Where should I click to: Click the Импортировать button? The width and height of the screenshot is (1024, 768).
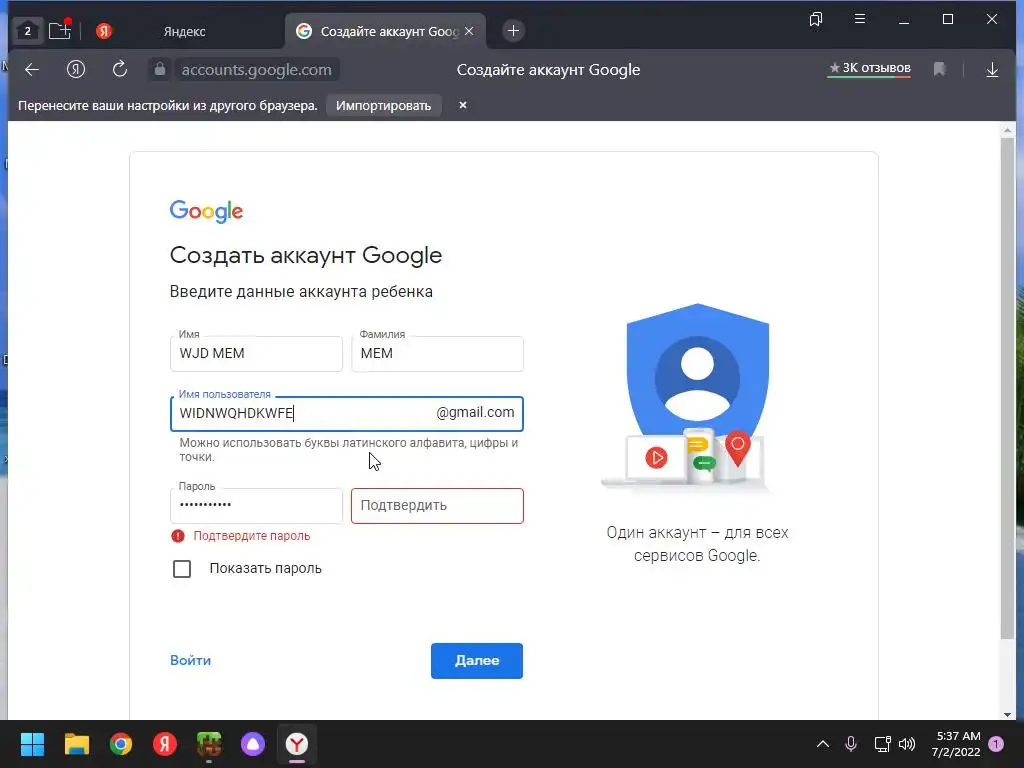(x=383, y=106)
